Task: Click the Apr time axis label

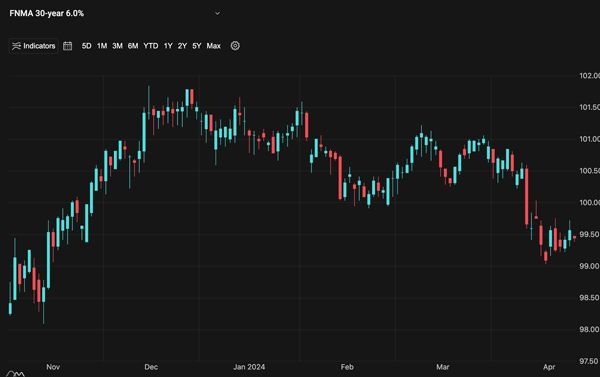Action: point(549,367)
